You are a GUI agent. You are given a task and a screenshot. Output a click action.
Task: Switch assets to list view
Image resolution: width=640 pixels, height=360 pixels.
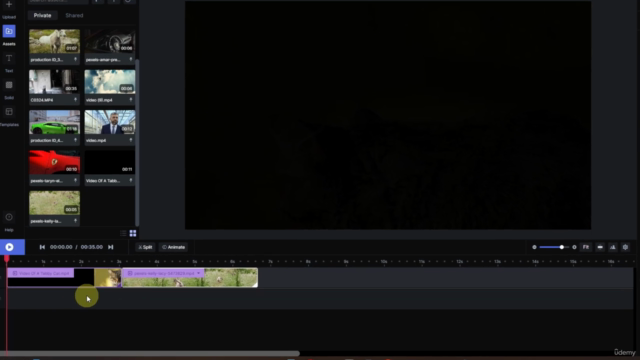(x=123, y=233)
